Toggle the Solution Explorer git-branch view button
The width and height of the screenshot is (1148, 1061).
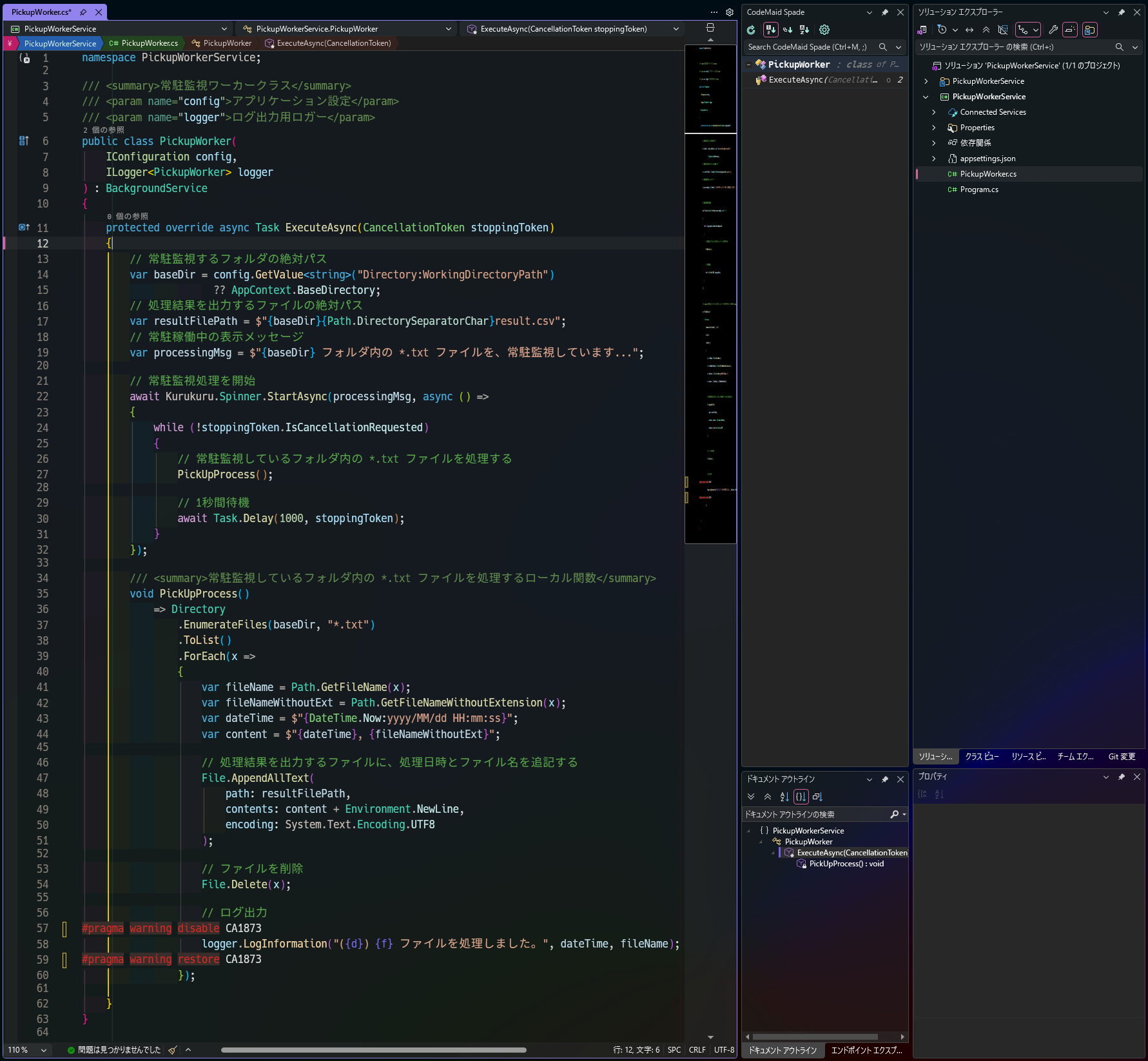click(x=1028, y=30)
